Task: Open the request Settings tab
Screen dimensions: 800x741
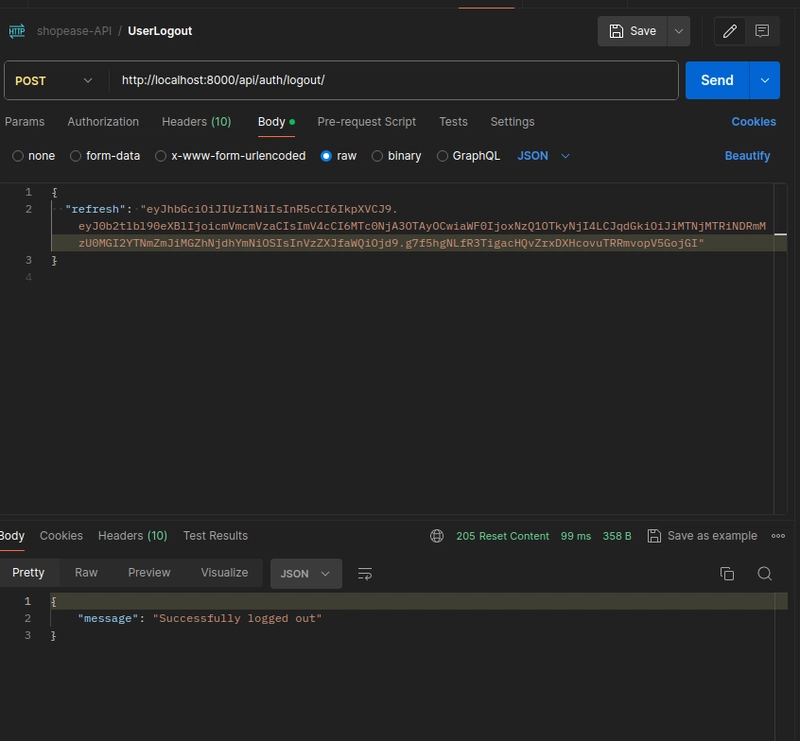Action: pos(512,122)
